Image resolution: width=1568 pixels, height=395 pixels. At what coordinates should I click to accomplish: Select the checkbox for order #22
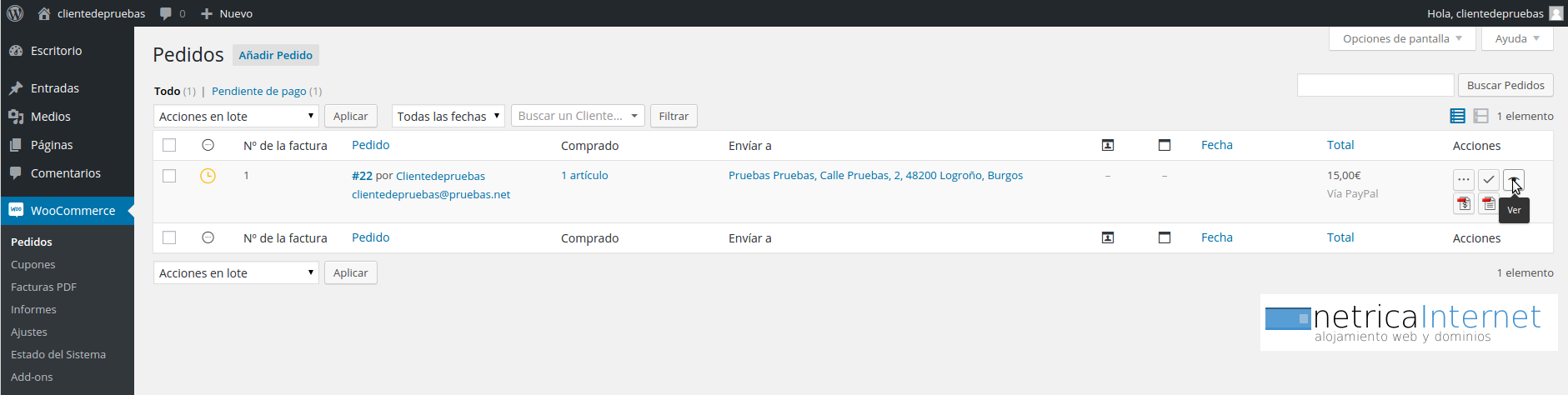[169, 176]
